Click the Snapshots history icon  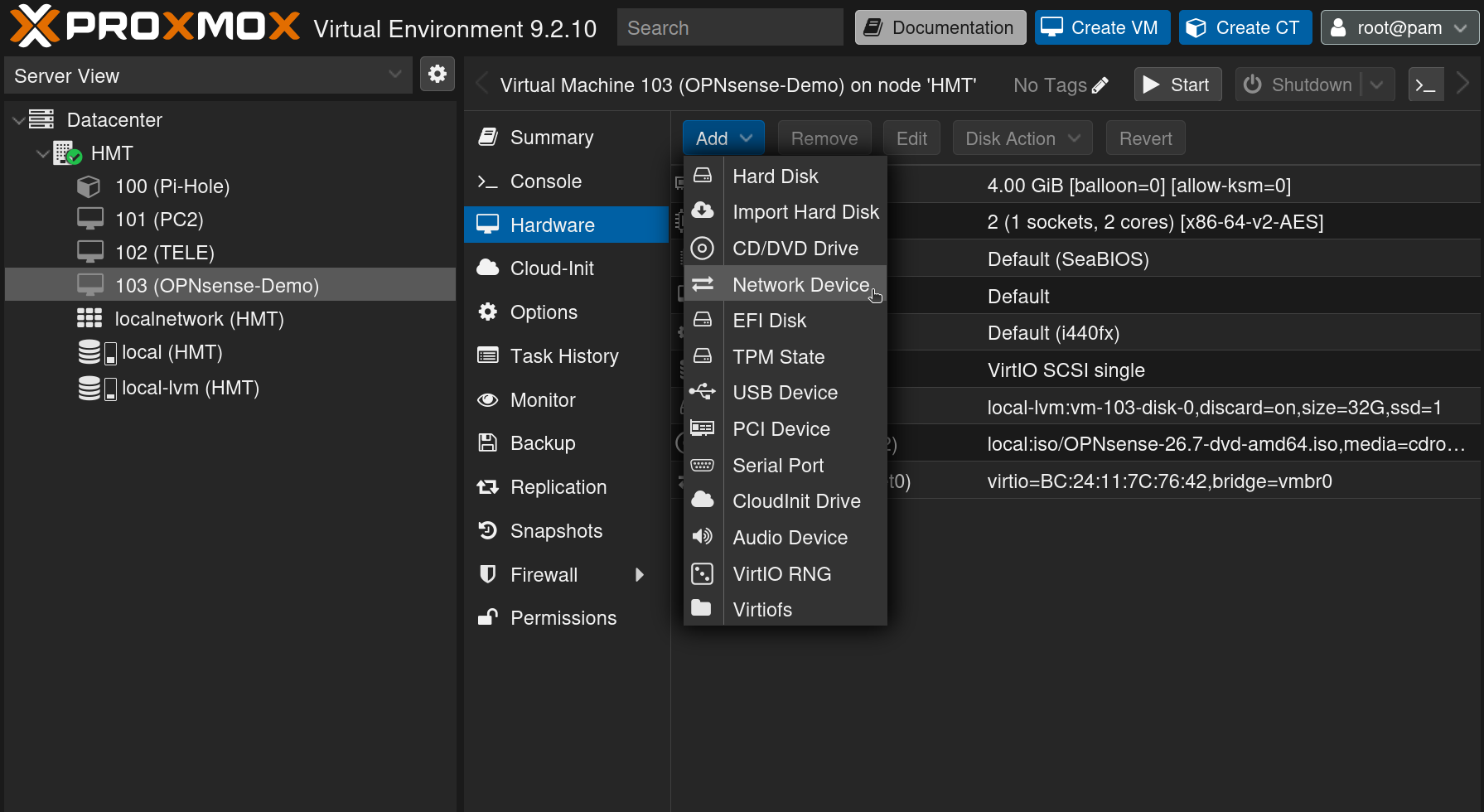pyautogui.click(x=488, y=530)
